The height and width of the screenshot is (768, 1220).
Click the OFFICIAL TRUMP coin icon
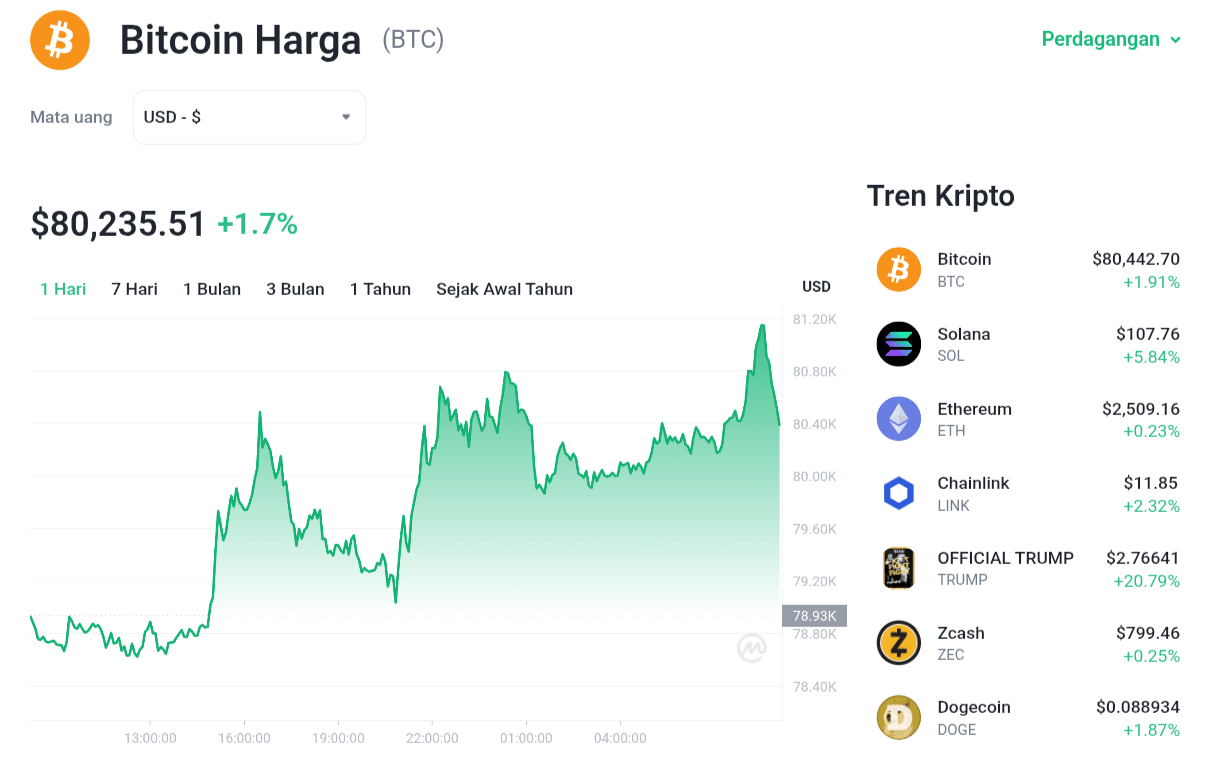point(898,568)
